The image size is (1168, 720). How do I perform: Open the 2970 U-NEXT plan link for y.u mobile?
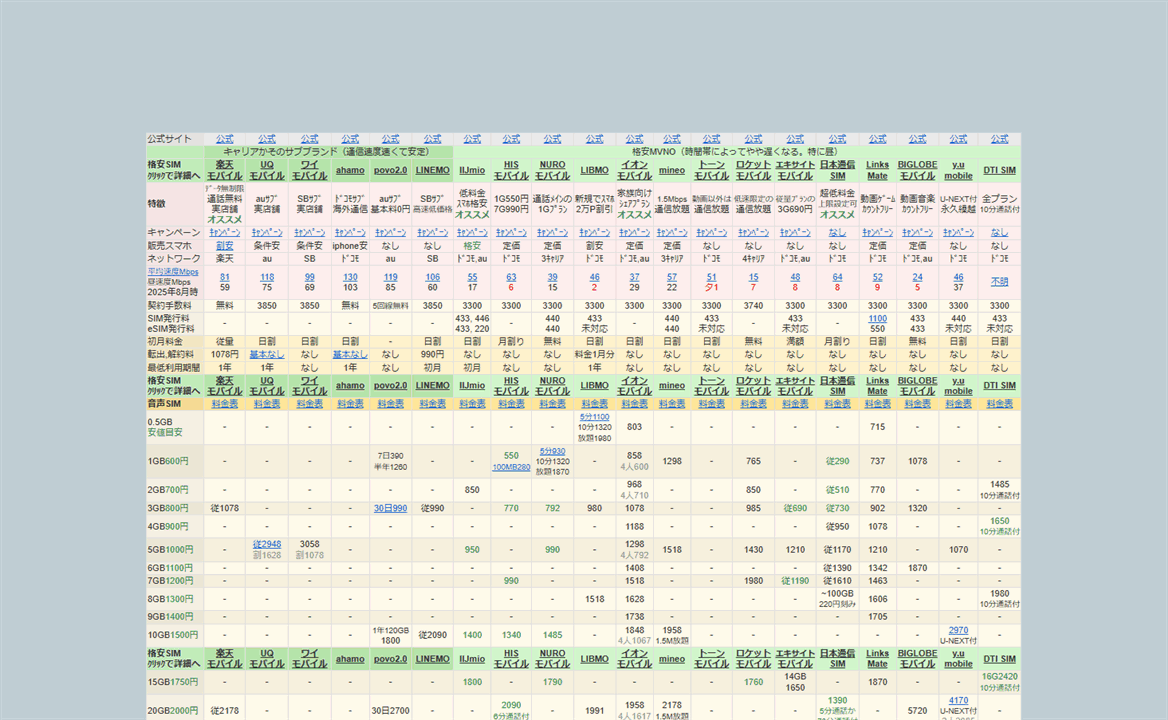point(958,630)
